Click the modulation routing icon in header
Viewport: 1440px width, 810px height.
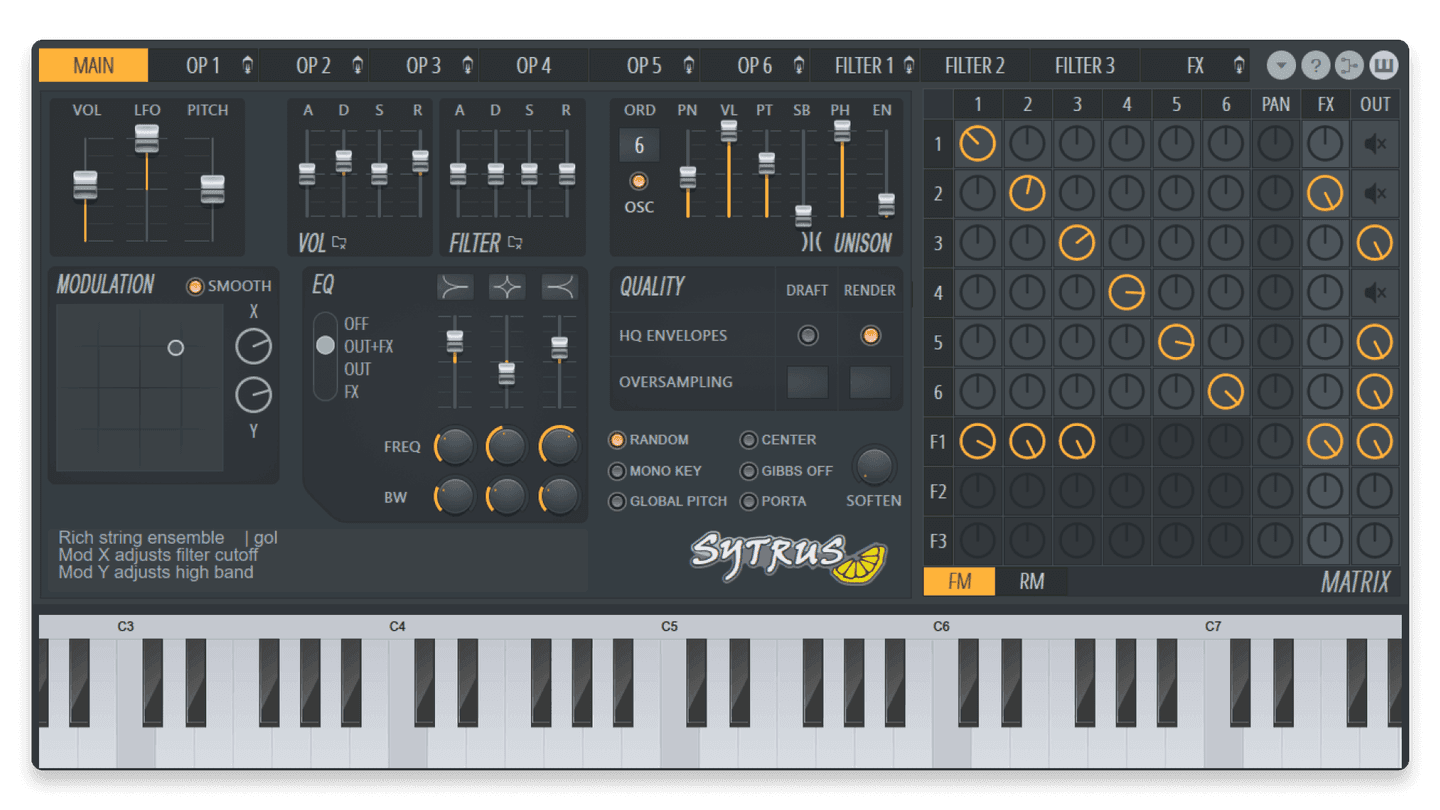coord(1349,66)
